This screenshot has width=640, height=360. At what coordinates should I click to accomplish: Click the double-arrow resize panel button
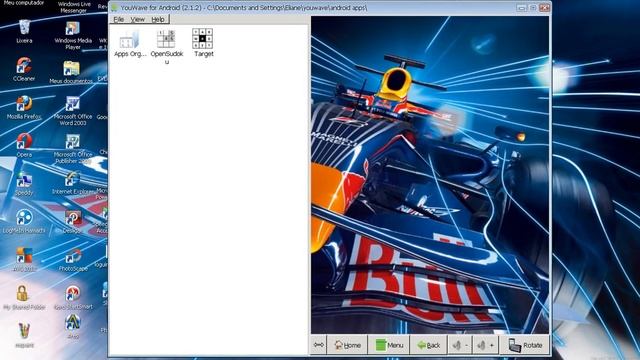pos(319,345)
